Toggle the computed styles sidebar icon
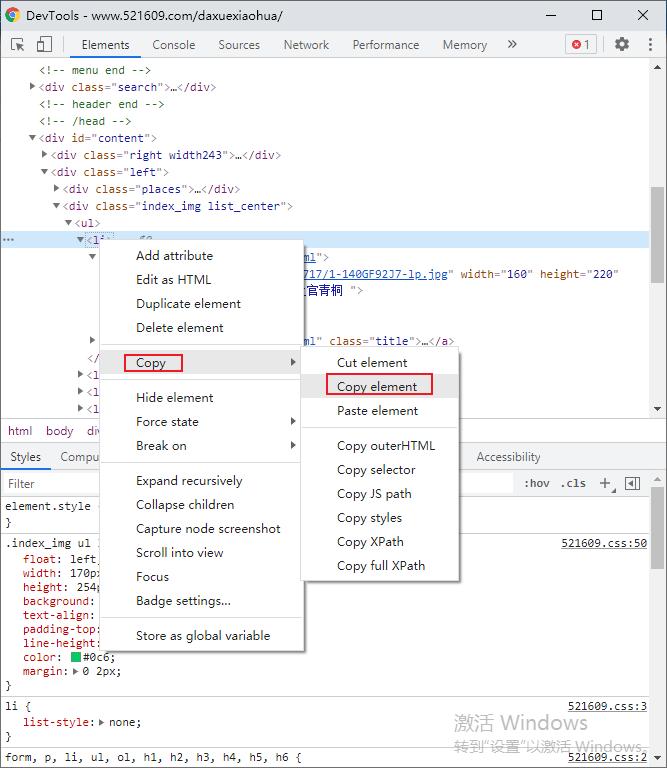 pyautogui.click(x=632, y=483)
